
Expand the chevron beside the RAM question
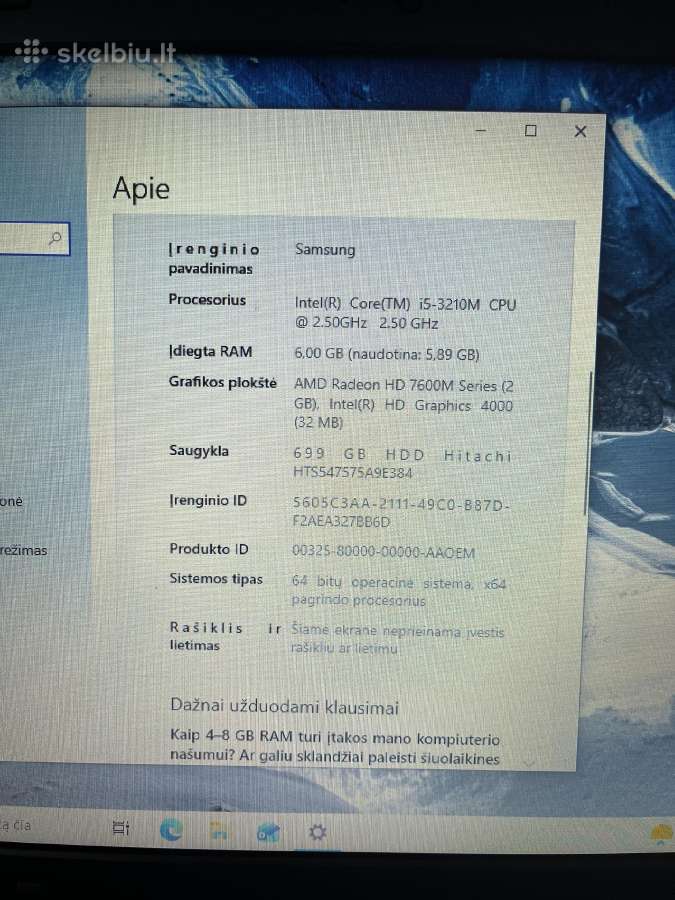pos(529,761)
